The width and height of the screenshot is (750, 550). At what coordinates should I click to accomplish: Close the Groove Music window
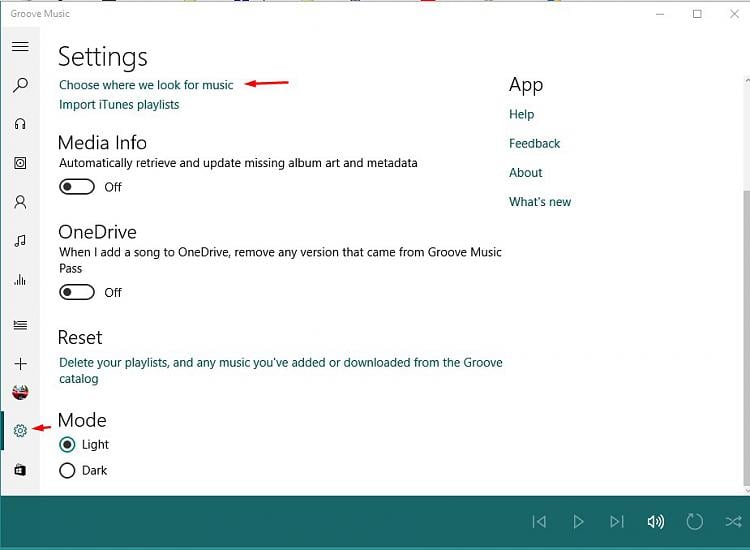[735, 14]
